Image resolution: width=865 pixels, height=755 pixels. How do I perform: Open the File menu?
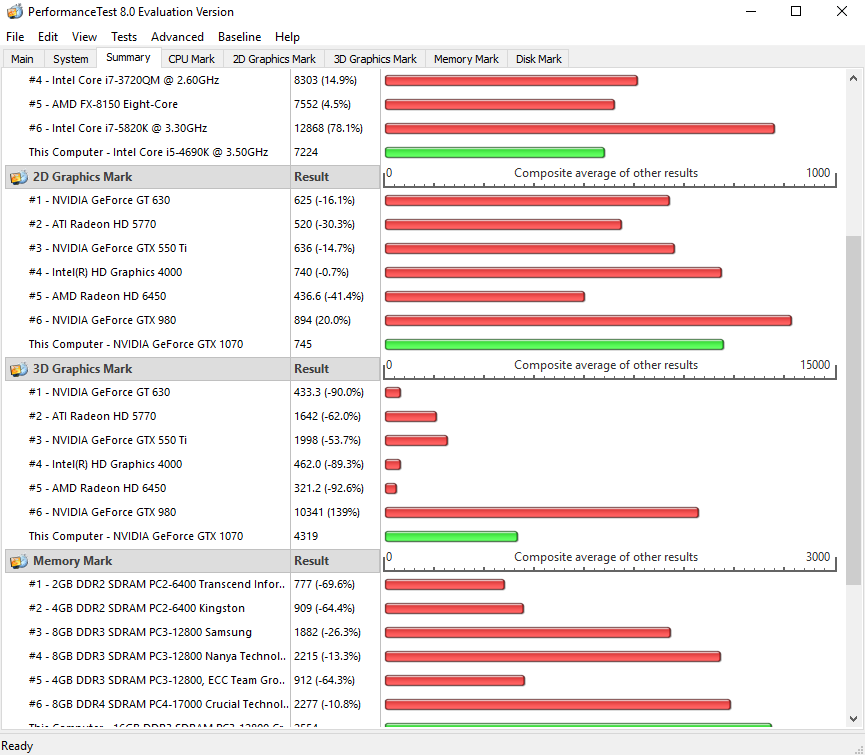pyautogui.click(x=15, y=37)
